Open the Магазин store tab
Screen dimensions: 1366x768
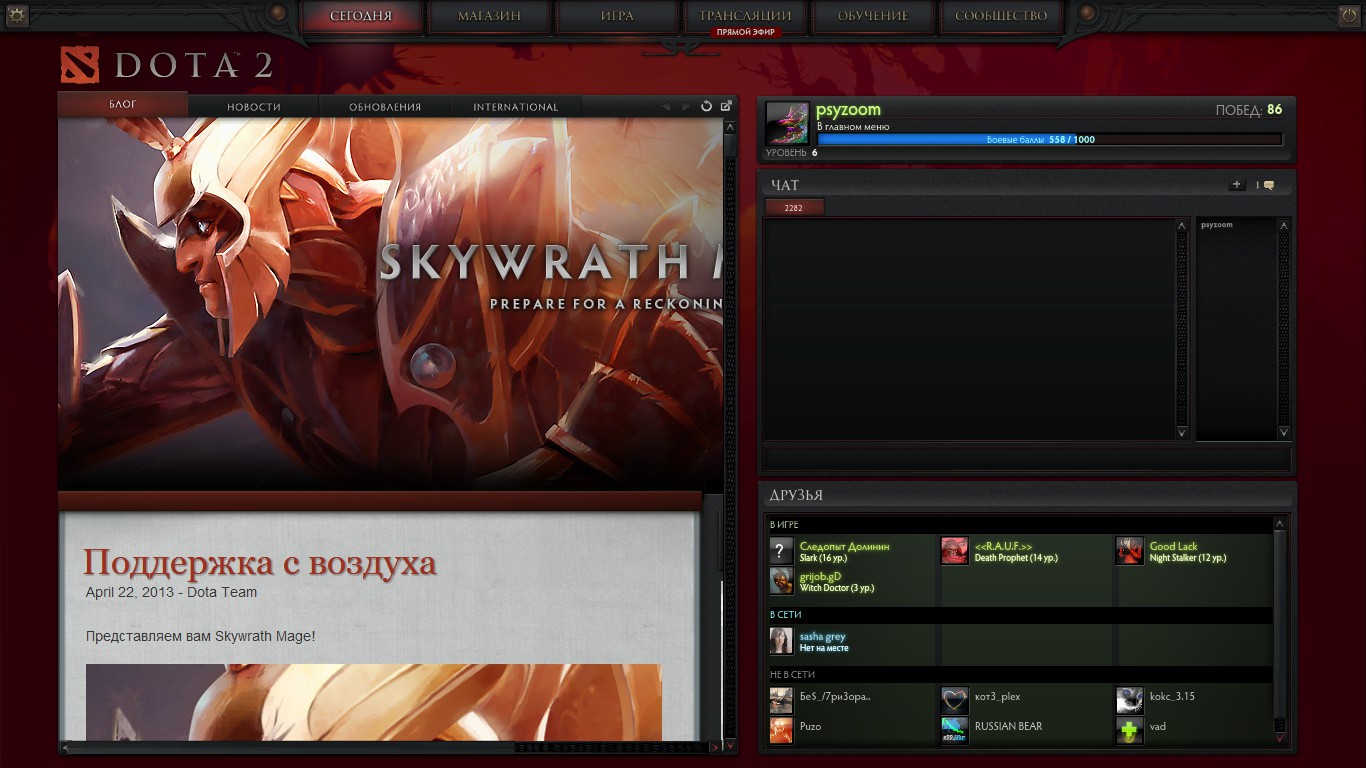(x=490, y=16)
